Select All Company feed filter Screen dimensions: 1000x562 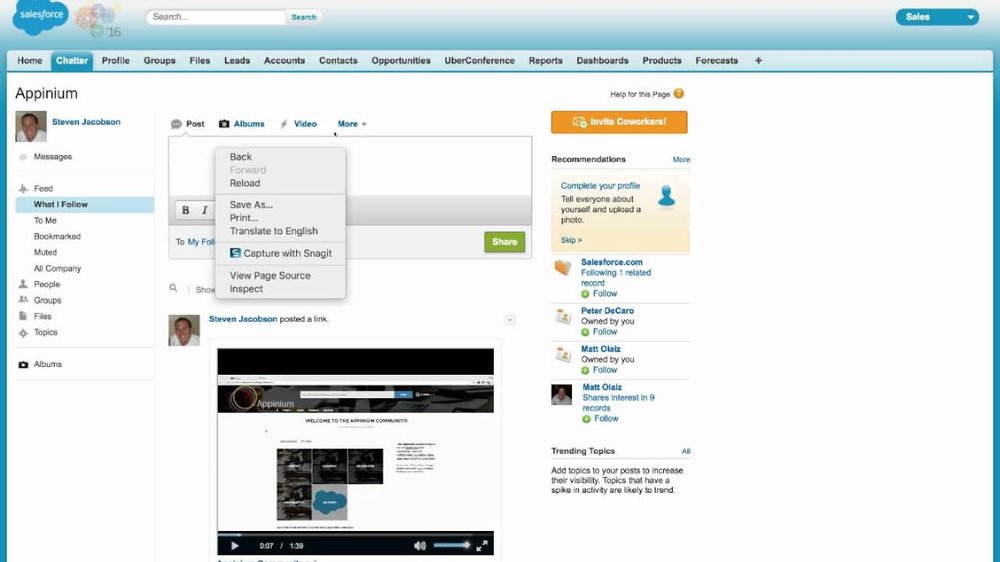(57, 269)
